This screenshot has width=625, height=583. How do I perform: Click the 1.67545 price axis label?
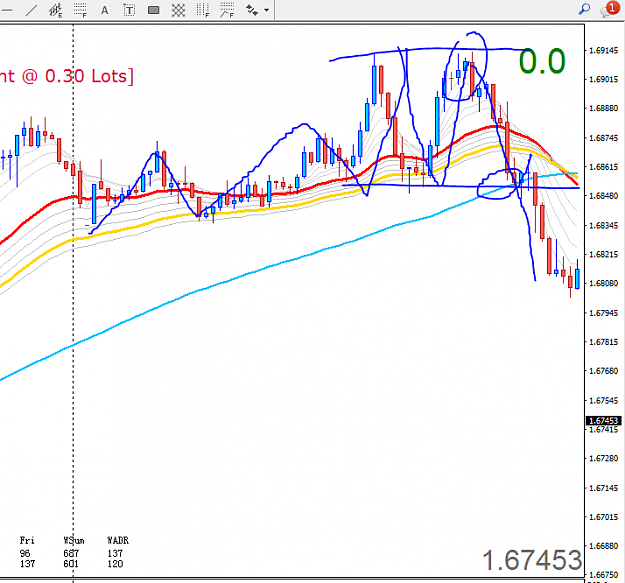click(x=603, y=400)
